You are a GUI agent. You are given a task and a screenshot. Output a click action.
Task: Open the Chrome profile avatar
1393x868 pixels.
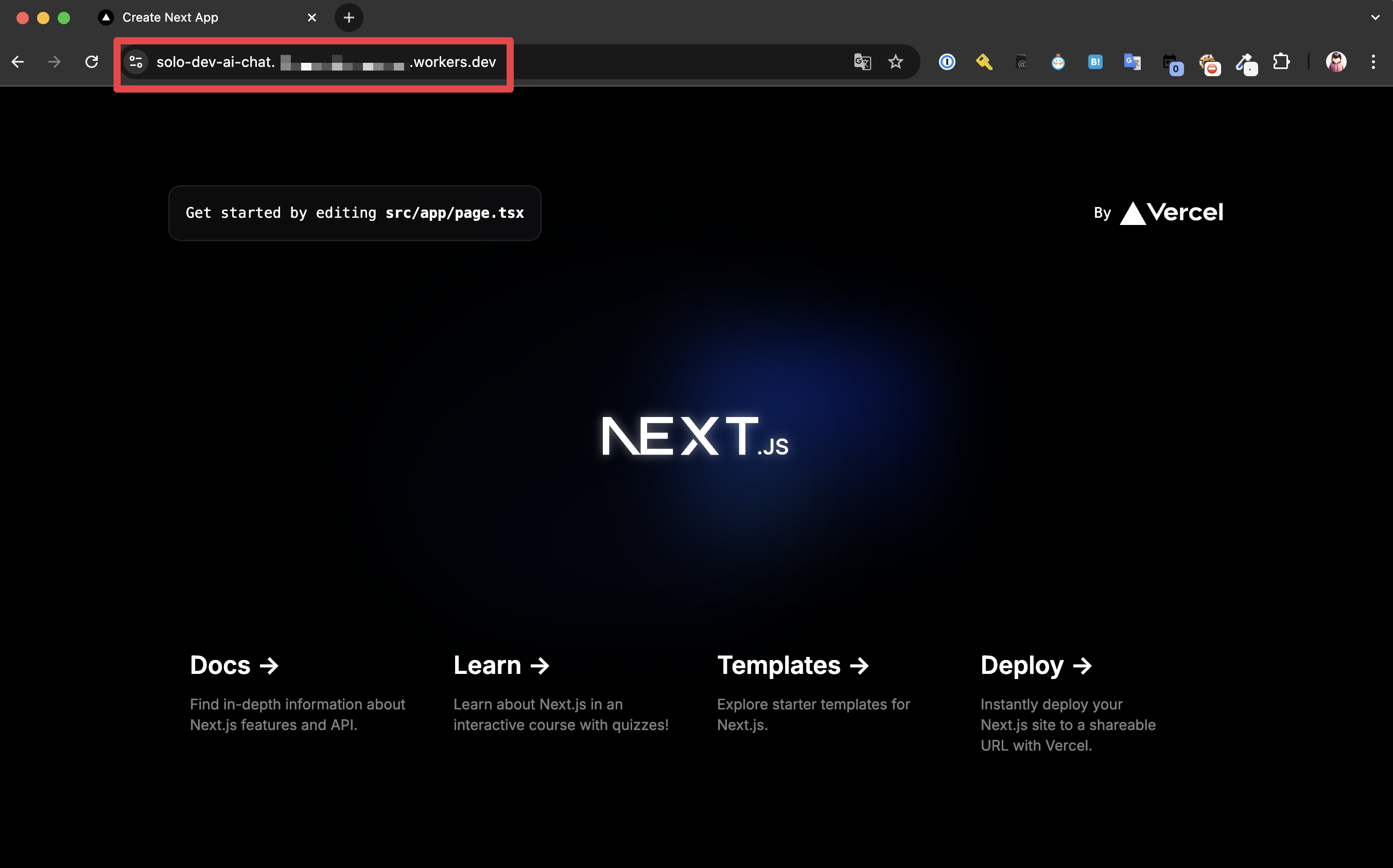pos(1336,62)
